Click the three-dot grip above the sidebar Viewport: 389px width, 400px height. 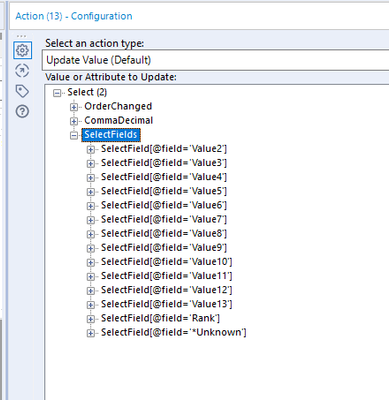pyautogui.click(x=21, y=36)
